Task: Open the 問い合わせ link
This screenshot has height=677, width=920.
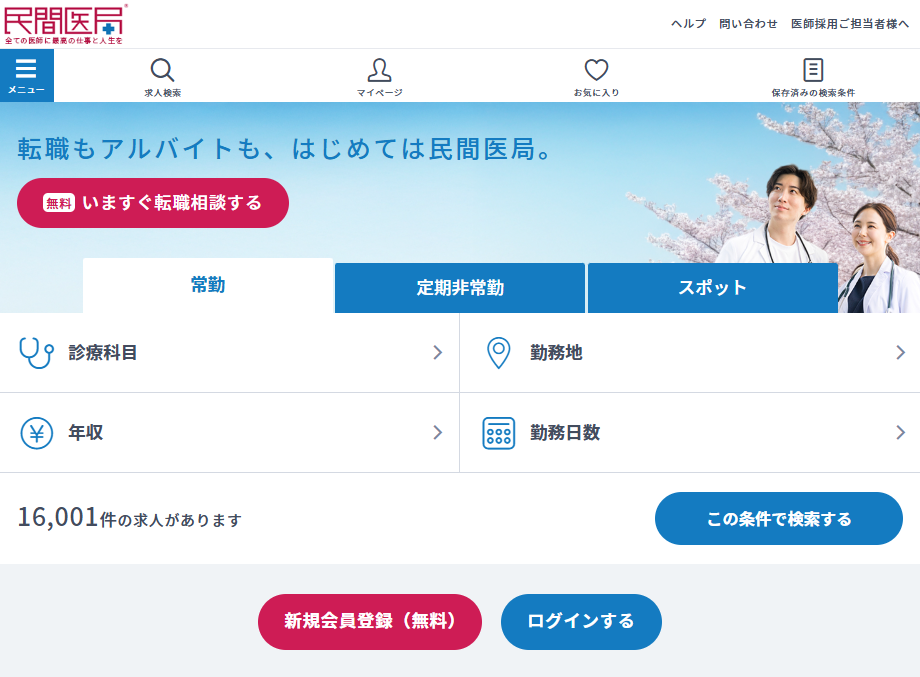Action: 749,22
